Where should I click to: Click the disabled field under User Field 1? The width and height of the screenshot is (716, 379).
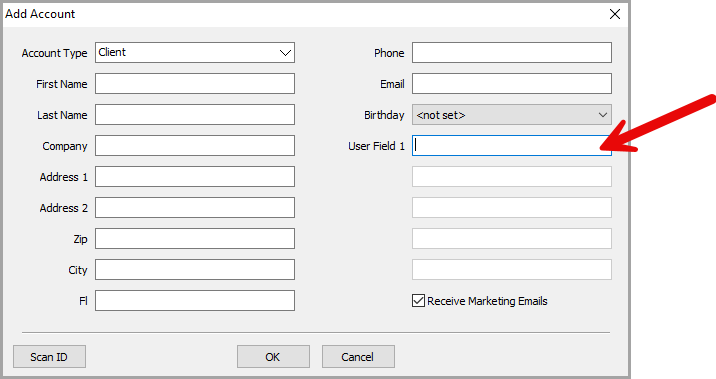click(512, 177)
